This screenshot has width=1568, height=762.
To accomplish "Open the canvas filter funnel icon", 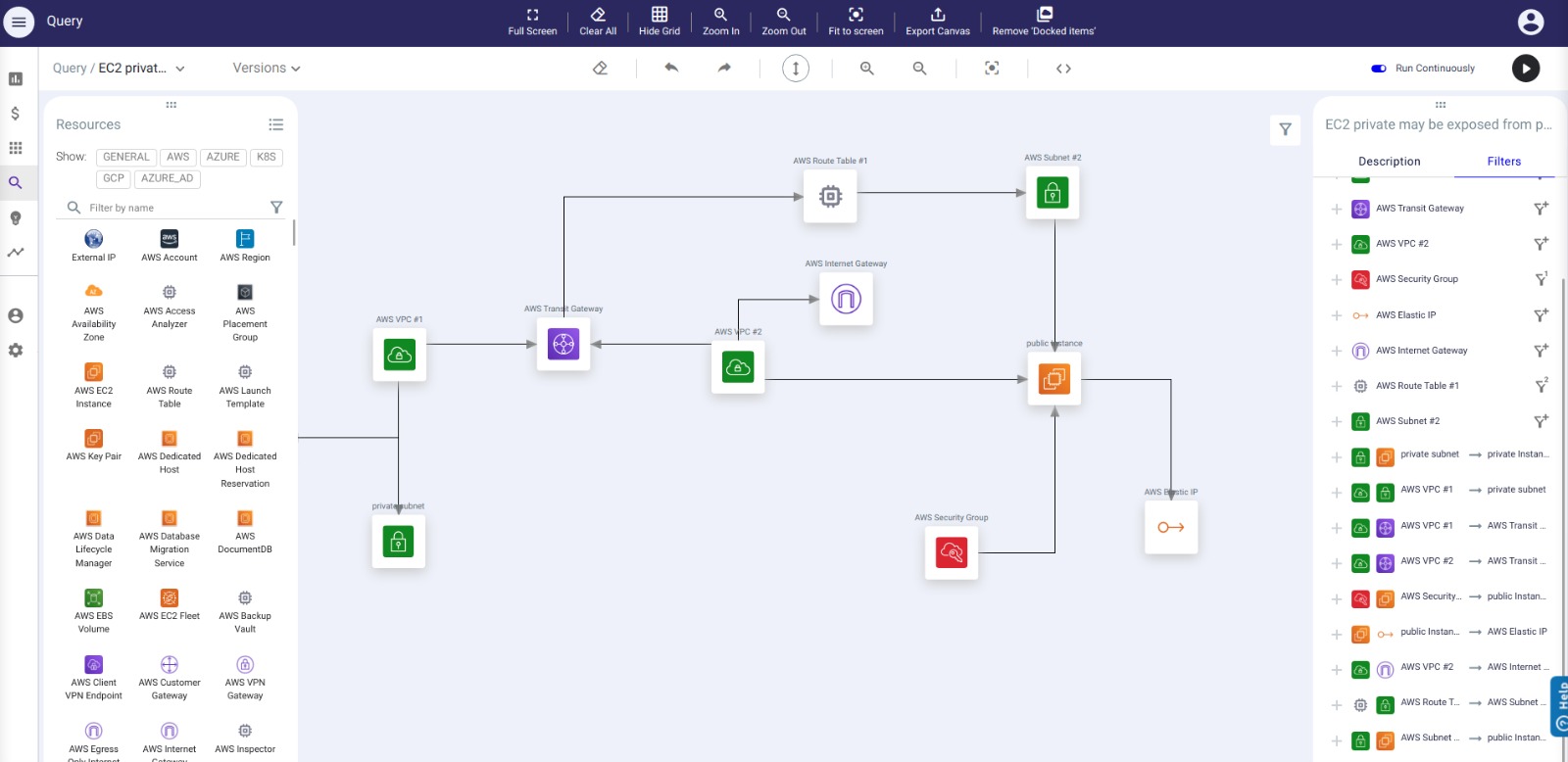I will tap(1285, 129).
